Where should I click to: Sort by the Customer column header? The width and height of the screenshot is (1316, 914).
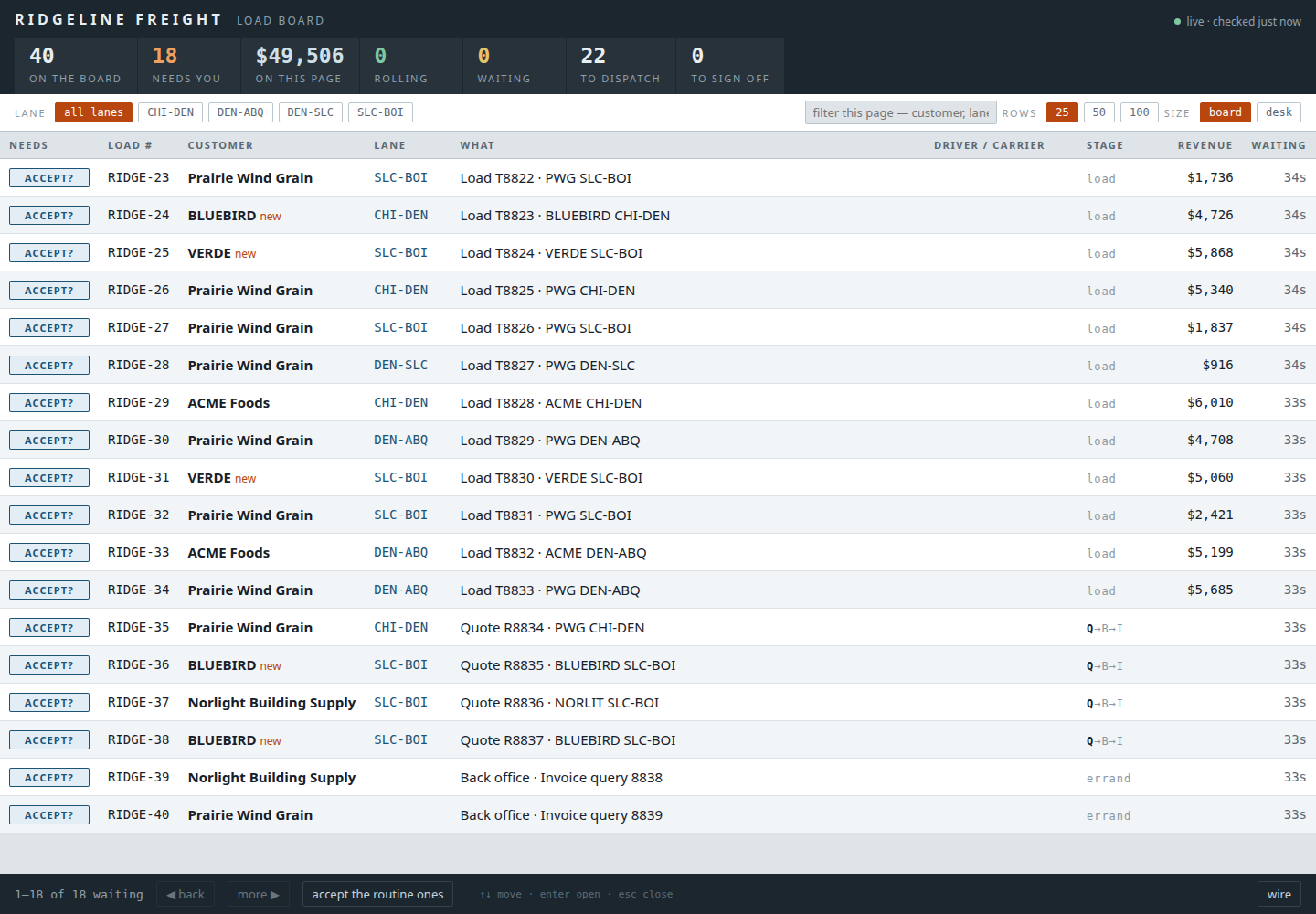(220, 145)
